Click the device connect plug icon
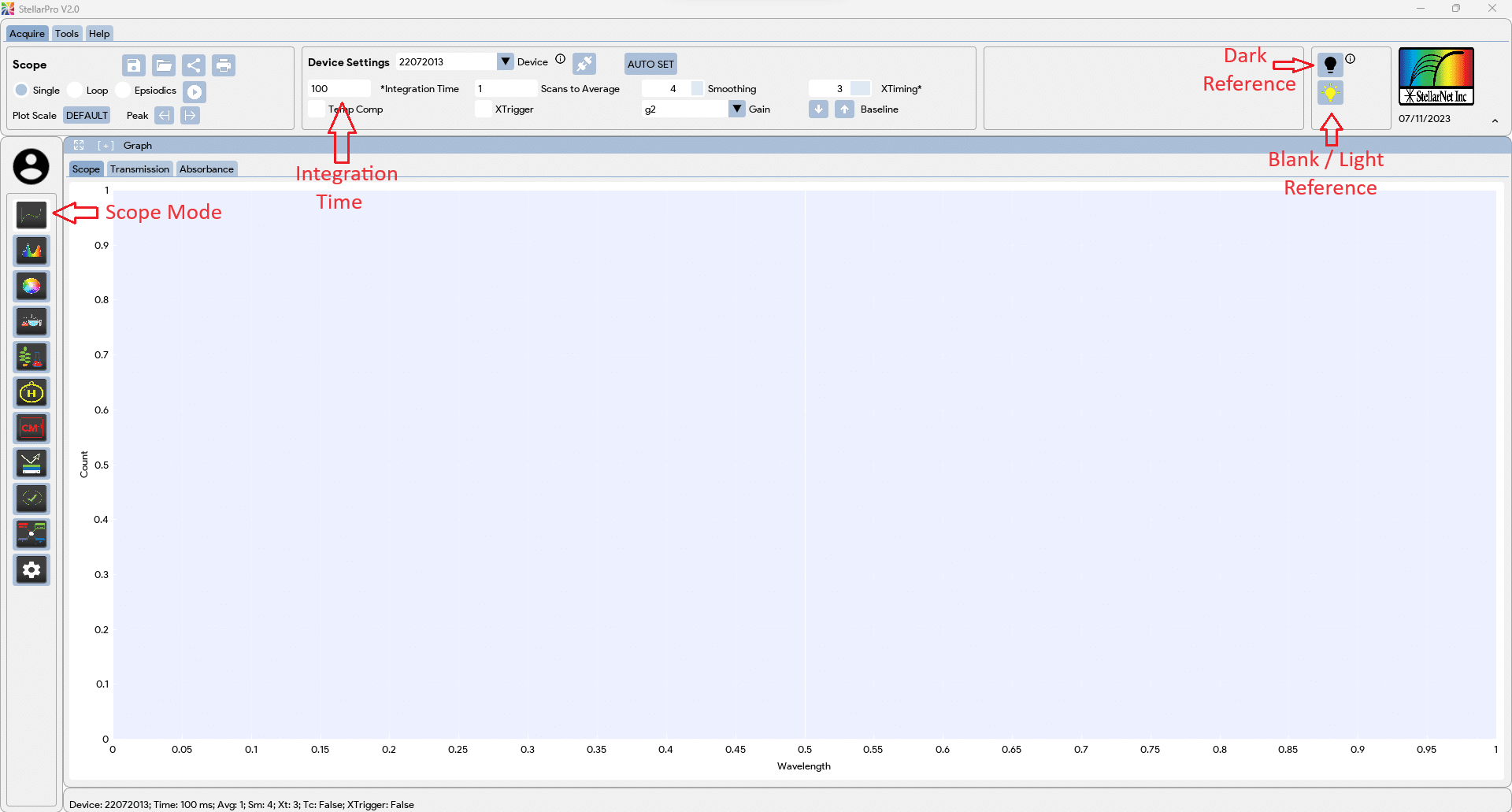The height and width of the screenshot is (812, 1512). [584, 63]
